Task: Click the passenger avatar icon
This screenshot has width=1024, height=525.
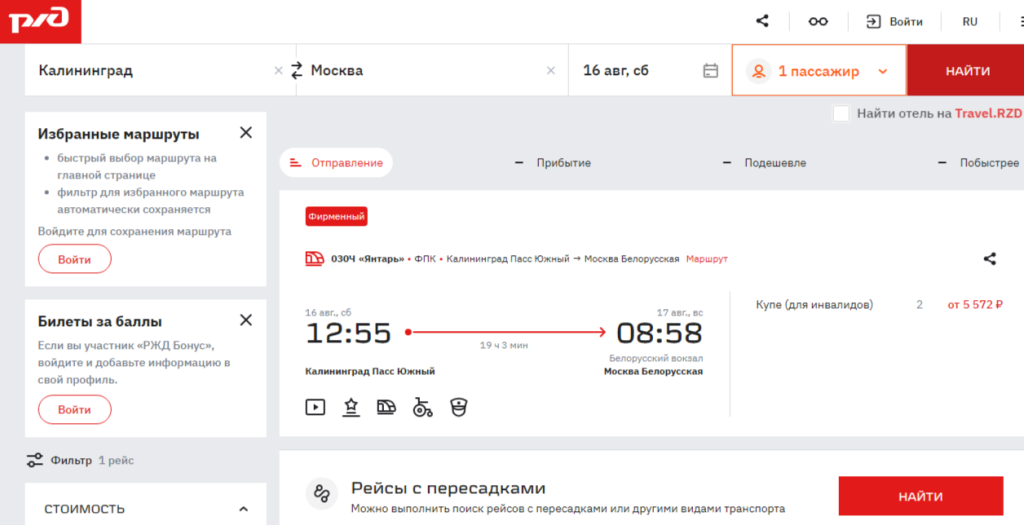Action: pyautogui.click(x=758, y=71)
